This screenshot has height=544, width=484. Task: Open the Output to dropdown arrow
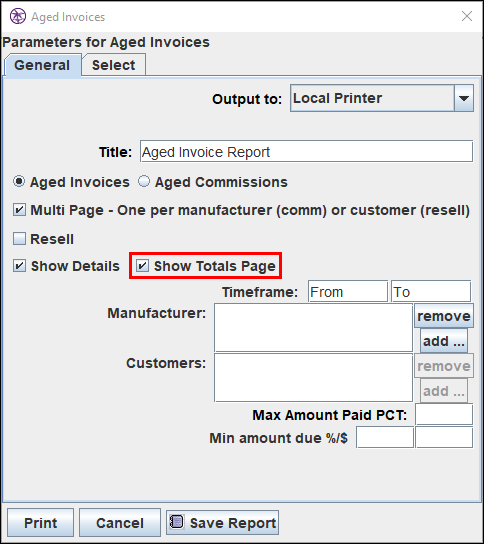(x=464, y=98)
